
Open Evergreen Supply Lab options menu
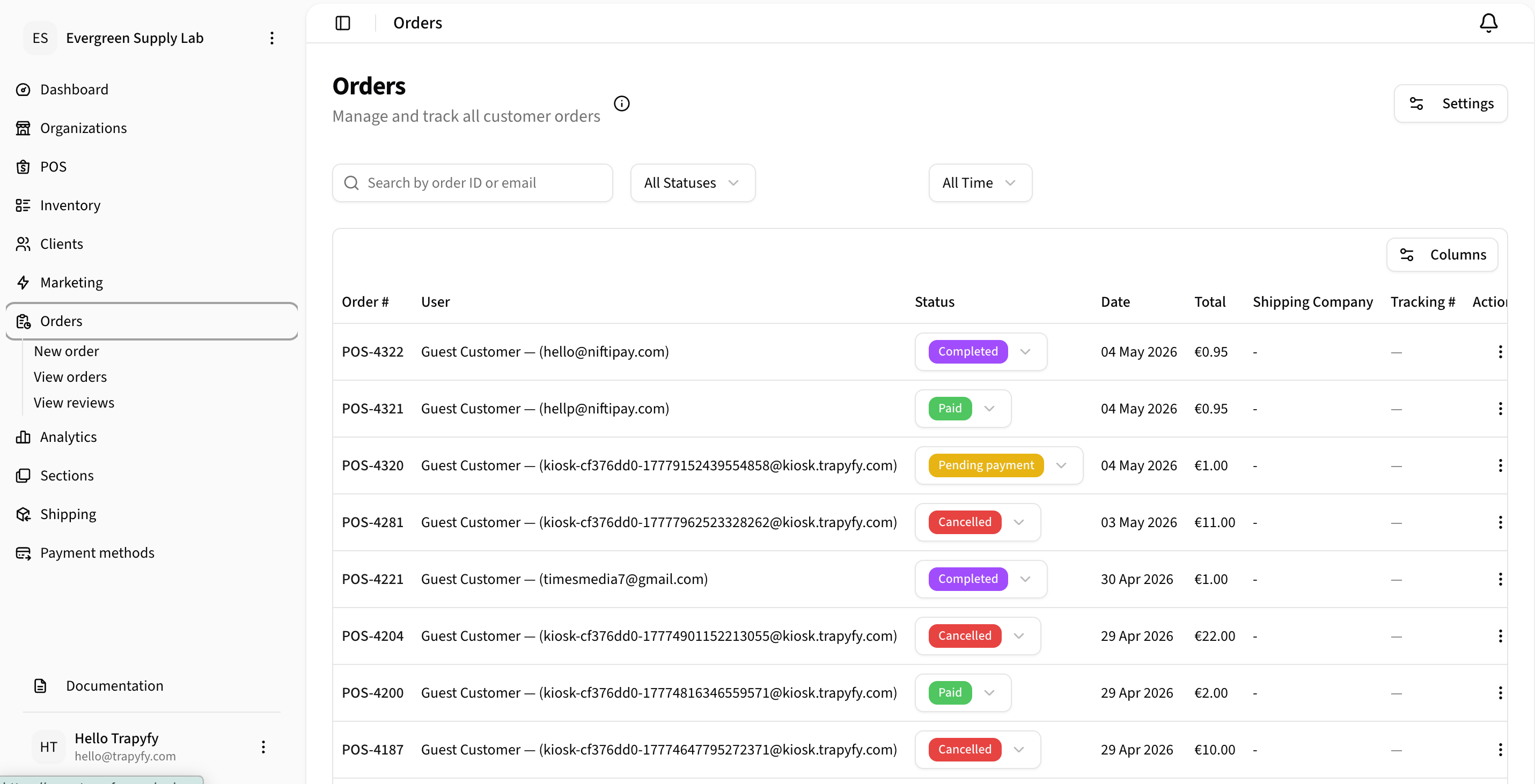pos(271,38)
